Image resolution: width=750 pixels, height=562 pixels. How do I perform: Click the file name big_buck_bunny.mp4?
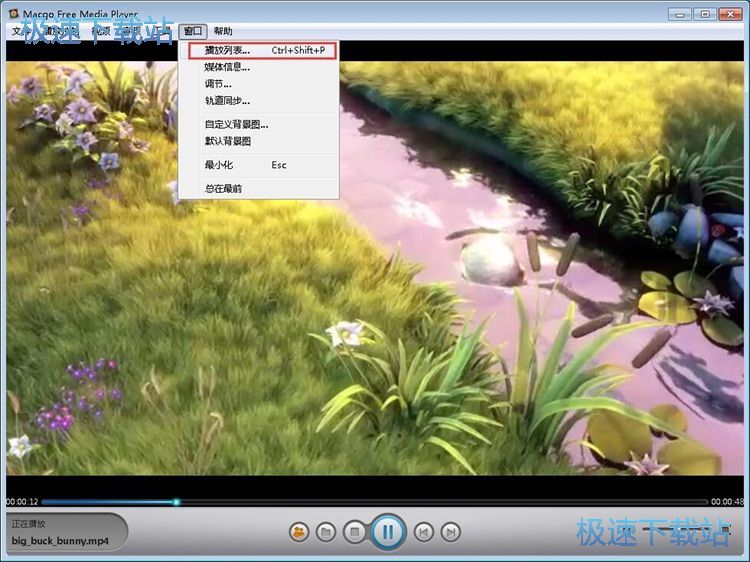60,541
